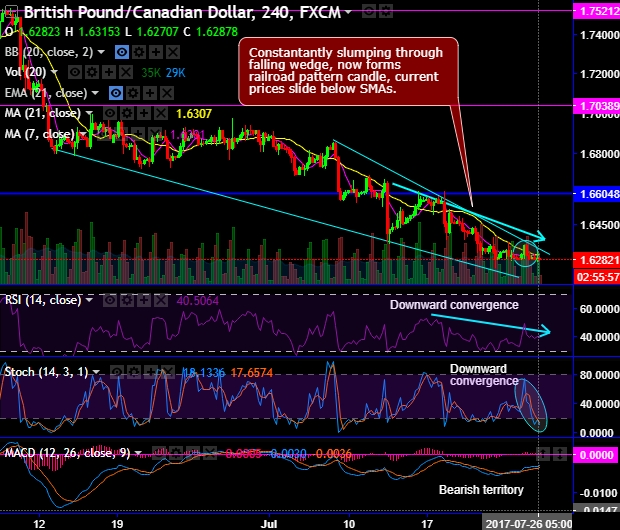The width and height of the screenshot is (620, 530).
Task: Toggle visibility of the EMA (21, close) indicator
Action: coord(116,93)
